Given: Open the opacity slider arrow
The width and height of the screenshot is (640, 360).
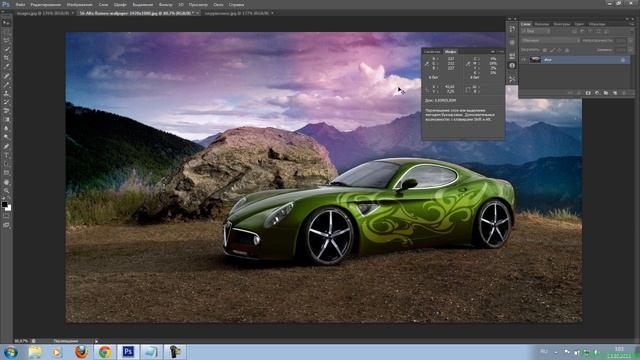Looking at the screenshot, I should [631, 40].
